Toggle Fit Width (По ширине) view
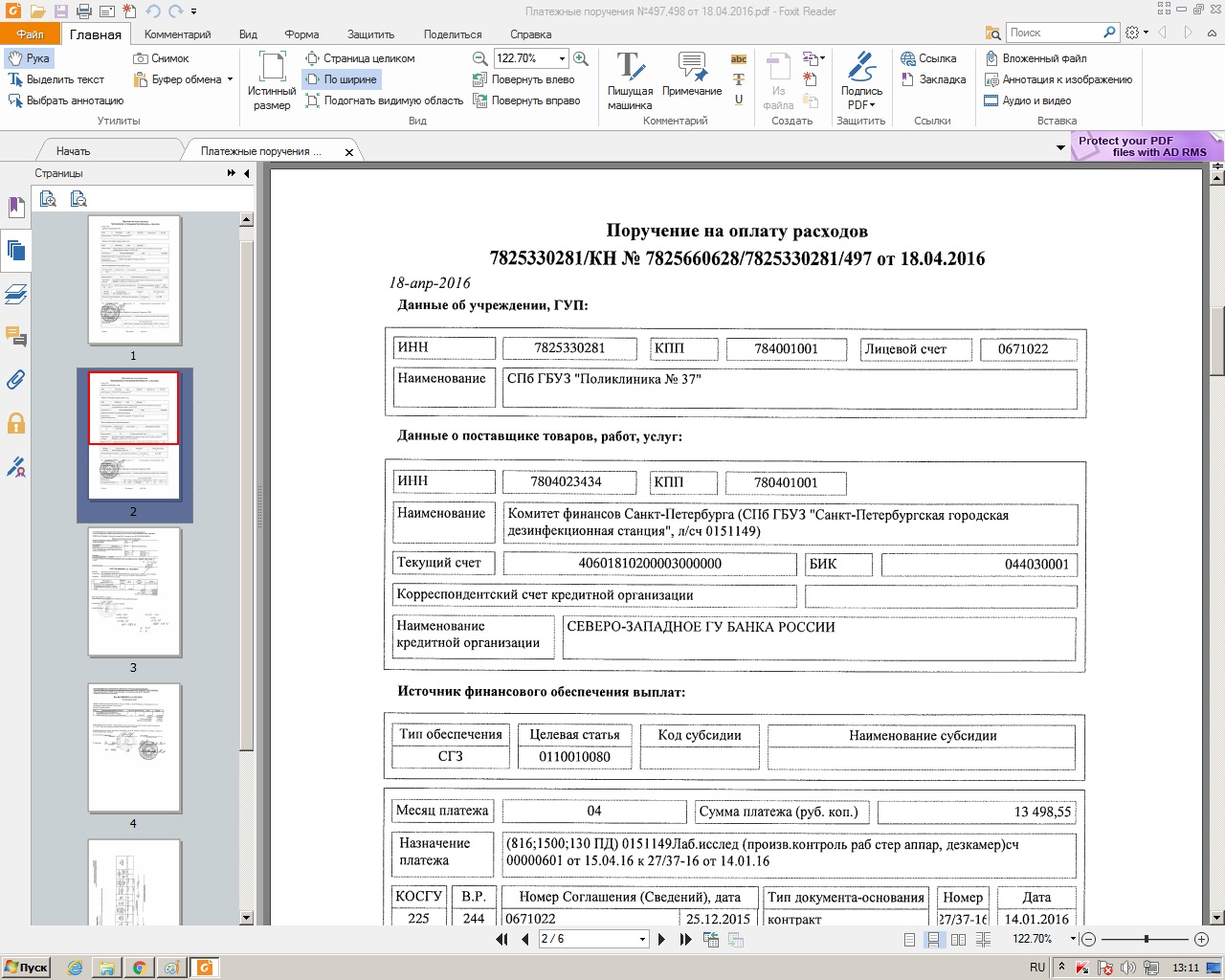 [341, 79]
